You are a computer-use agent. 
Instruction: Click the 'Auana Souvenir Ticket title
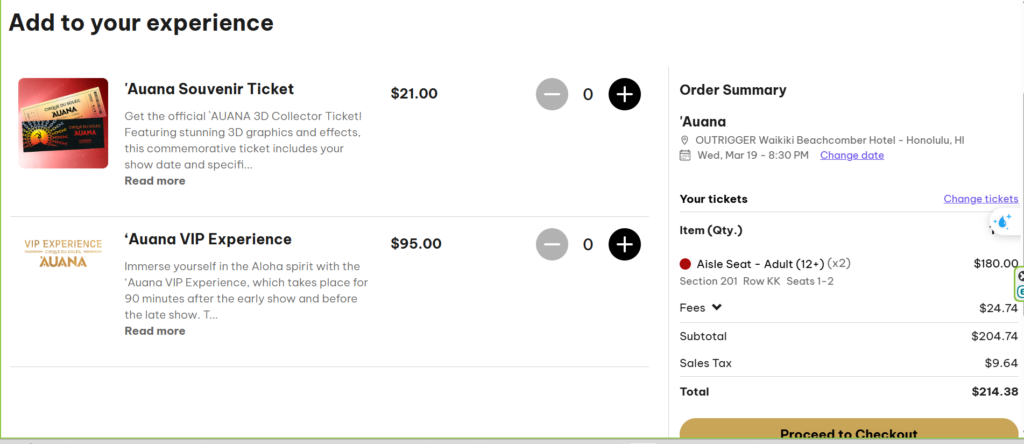209,89
